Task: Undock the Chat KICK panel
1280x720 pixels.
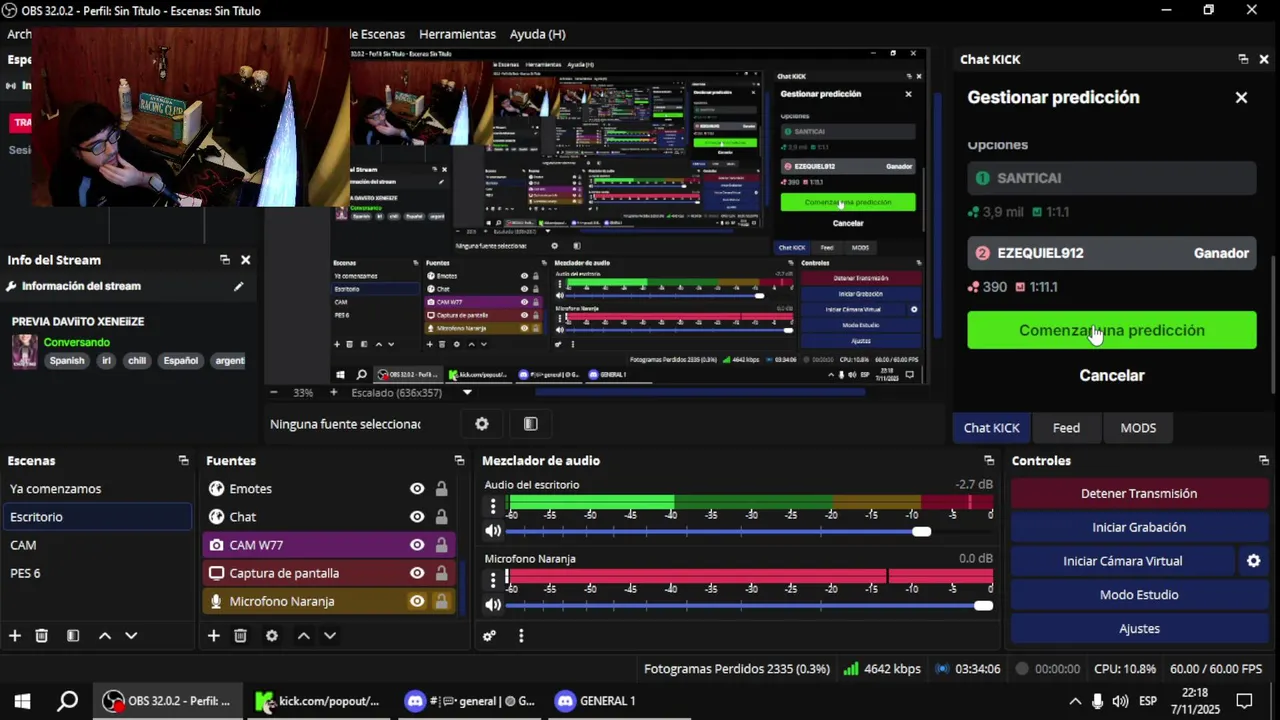Action: [x=1243, y=59]
